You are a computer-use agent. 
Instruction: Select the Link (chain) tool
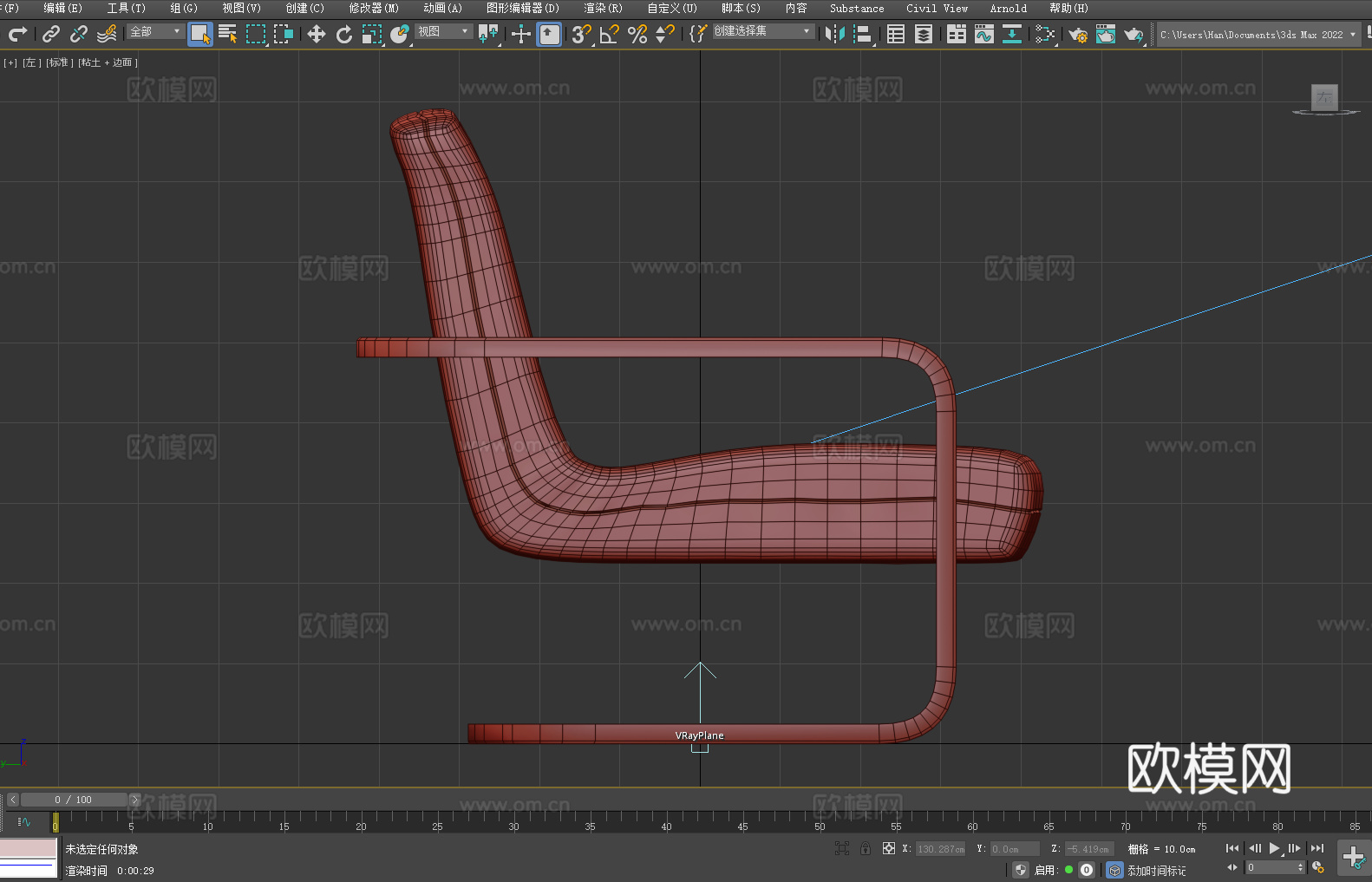(51, 34)
